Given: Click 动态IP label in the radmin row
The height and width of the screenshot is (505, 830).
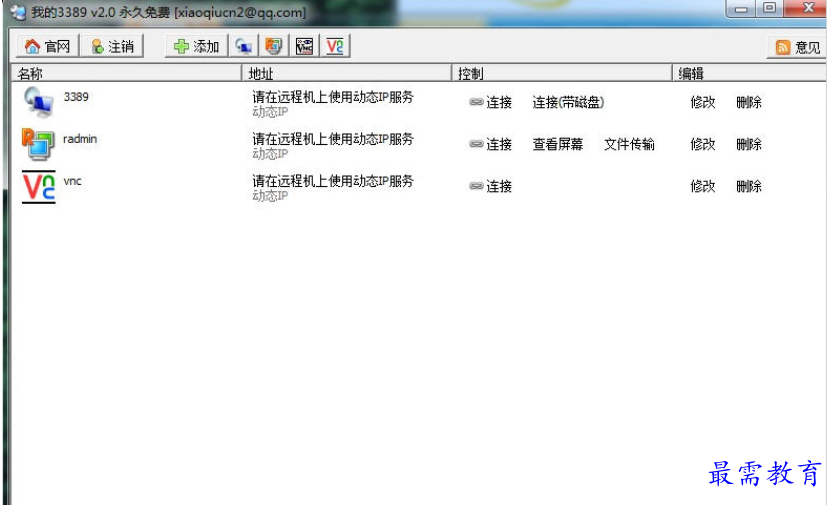Looking at the screenshot, I should [270, 154].
